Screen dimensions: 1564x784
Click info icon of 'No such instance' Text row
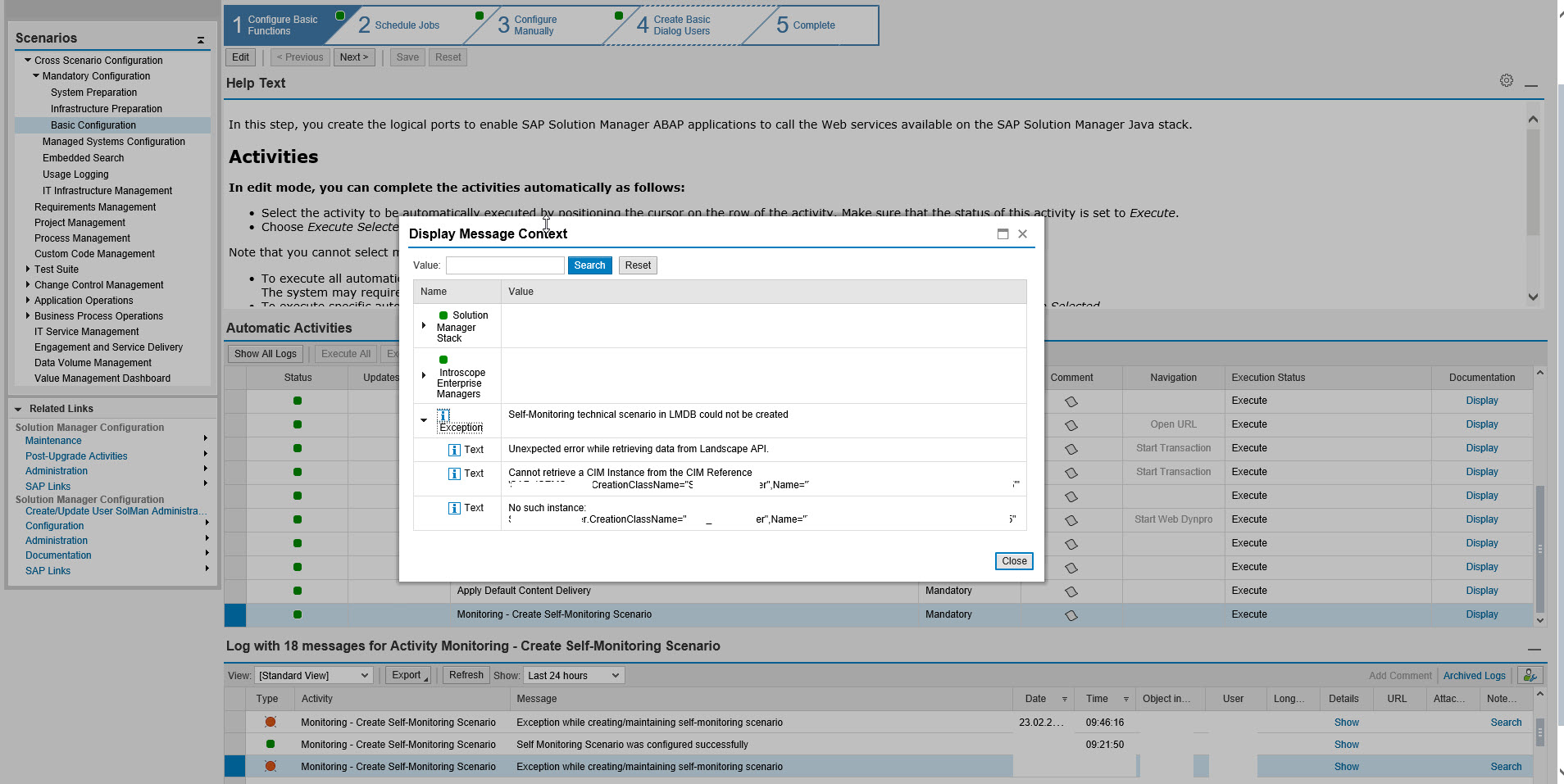point(454,508)
